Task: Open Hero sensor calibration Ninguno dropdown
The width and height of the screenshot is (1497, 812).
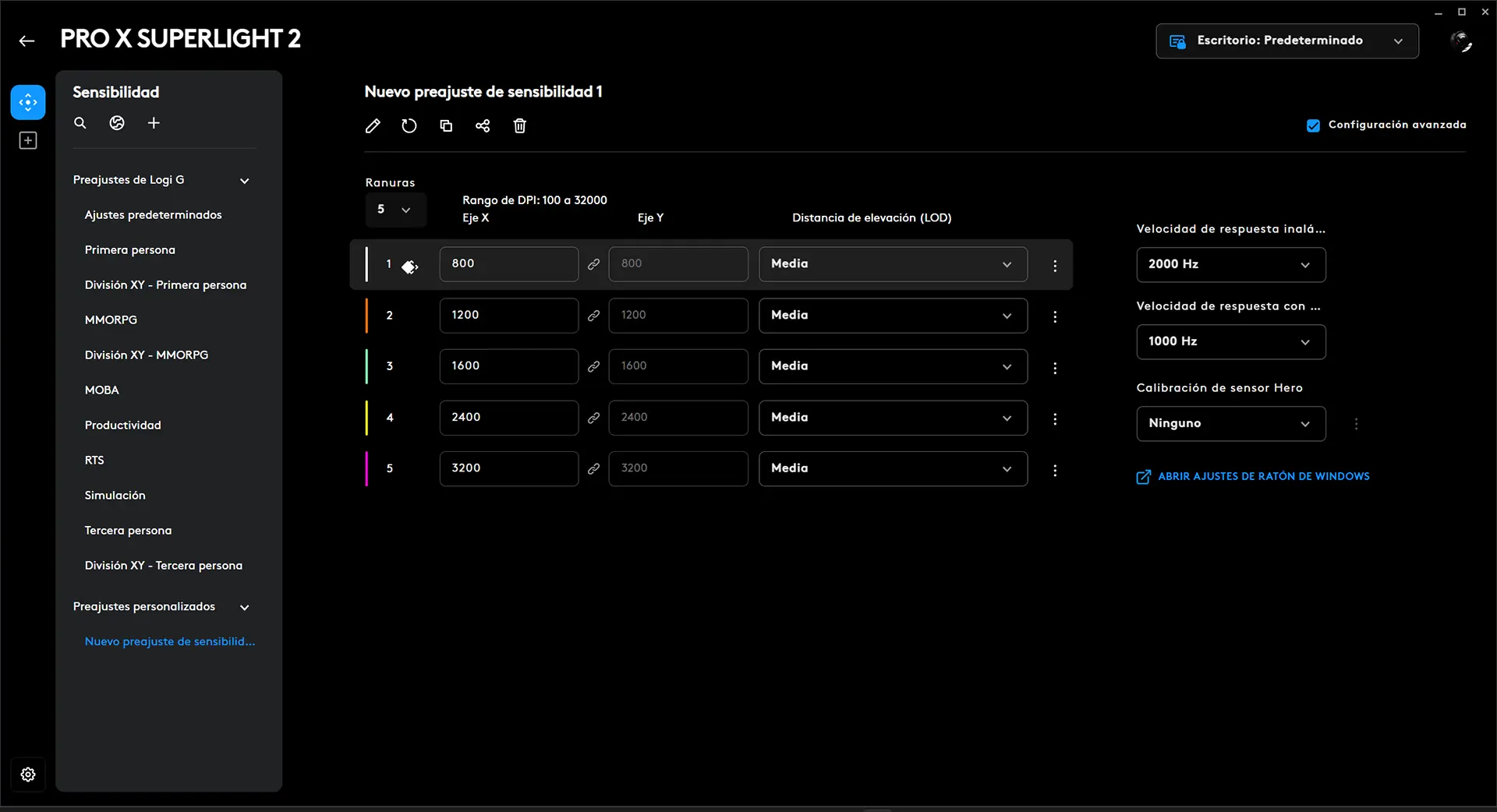Action: (x=1231, y=423)
